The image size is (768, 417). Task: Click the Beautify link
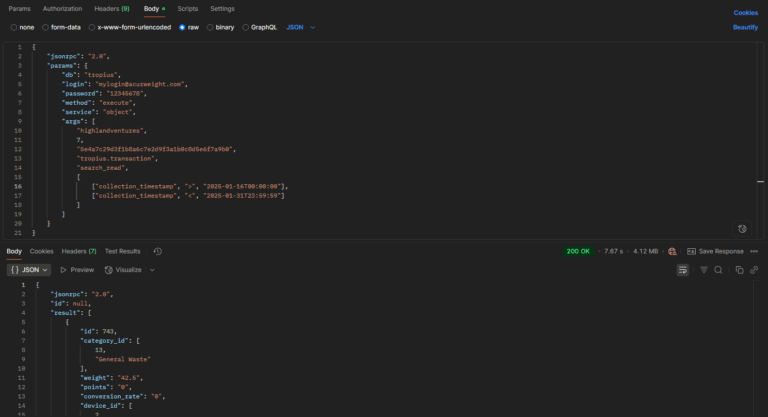point(745,27)
